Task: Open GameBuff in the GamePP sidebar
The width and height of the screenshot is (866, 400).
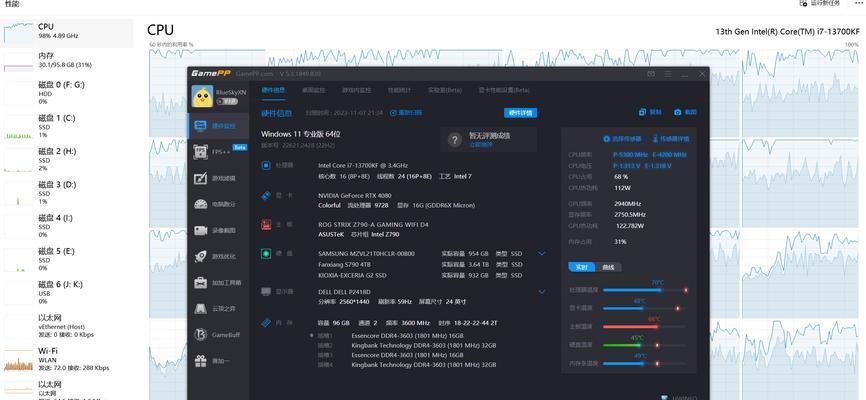Action: [217, 335]
